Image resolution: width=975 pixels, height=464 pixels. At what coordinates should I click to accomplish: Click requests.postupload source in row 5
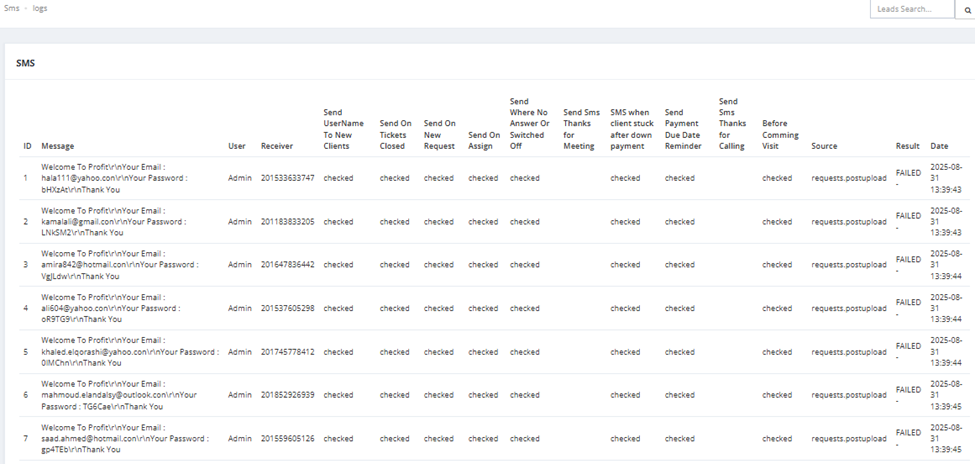tap(849, 352)
